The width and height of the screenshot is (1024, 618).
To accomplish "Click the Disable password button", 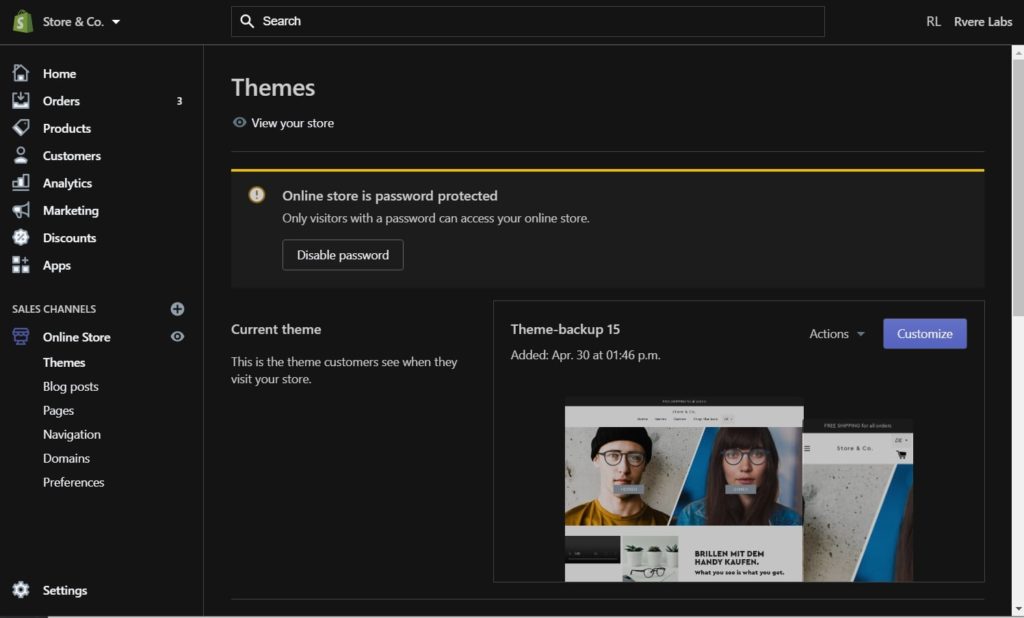I will pyautogui.click(x=342, y=255).
